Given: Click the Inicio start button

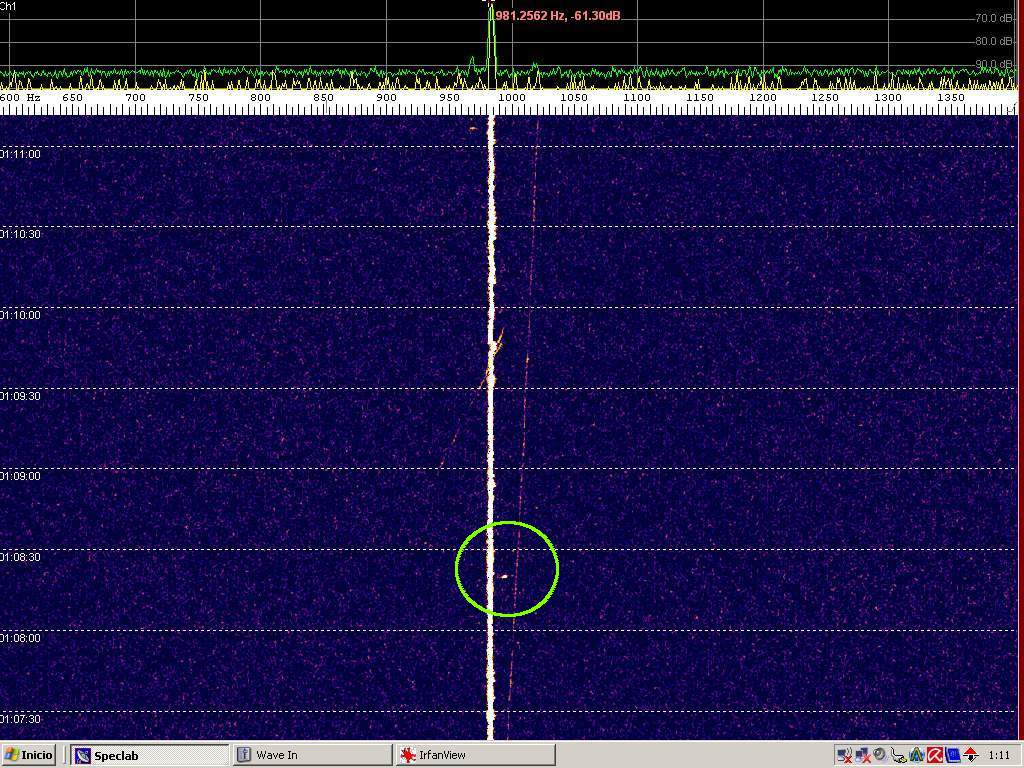Looking at the screenshot, I should coord(28,755).
